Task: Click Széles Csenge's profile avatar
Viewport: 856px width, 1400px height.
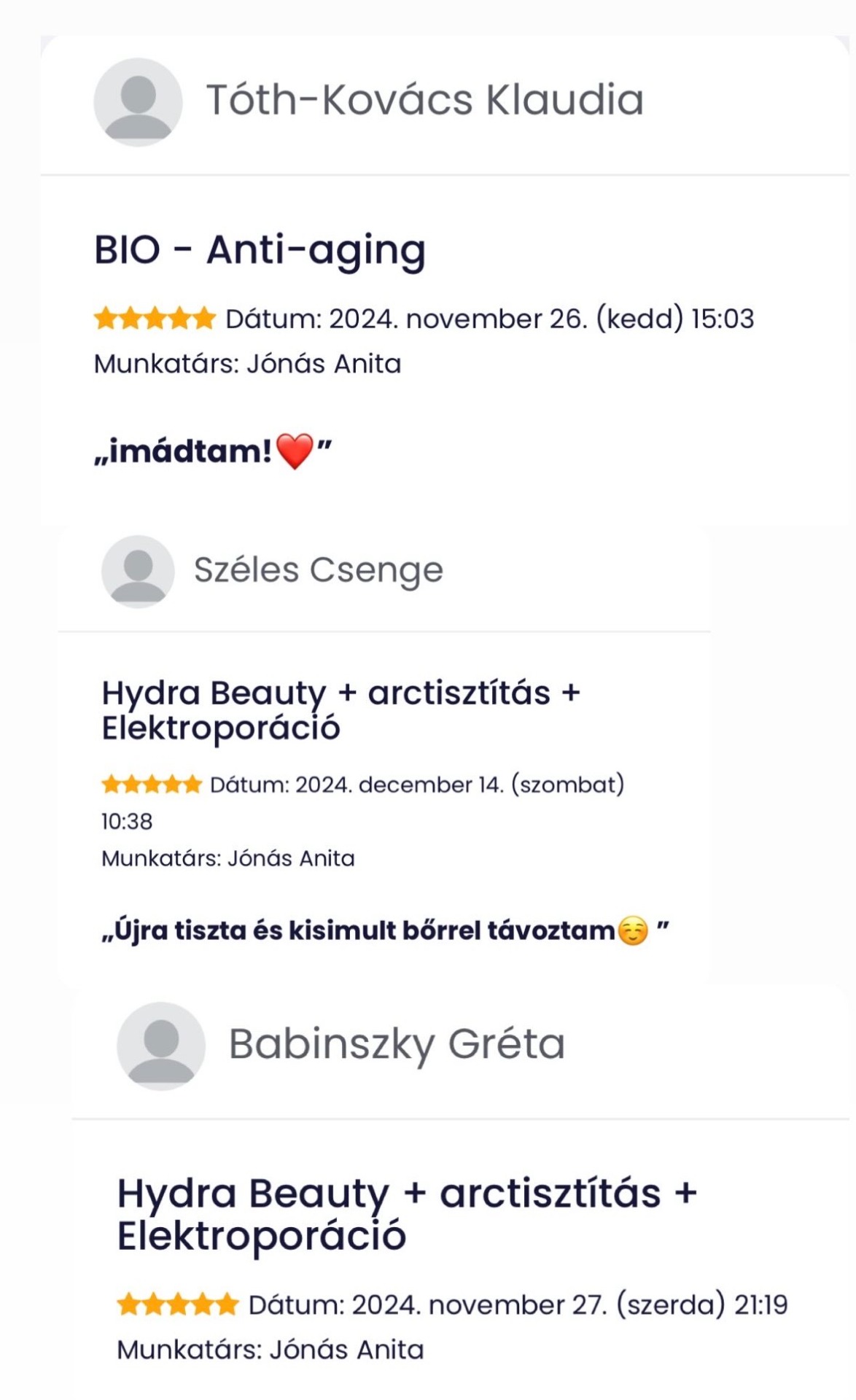Action: point(138,572)
